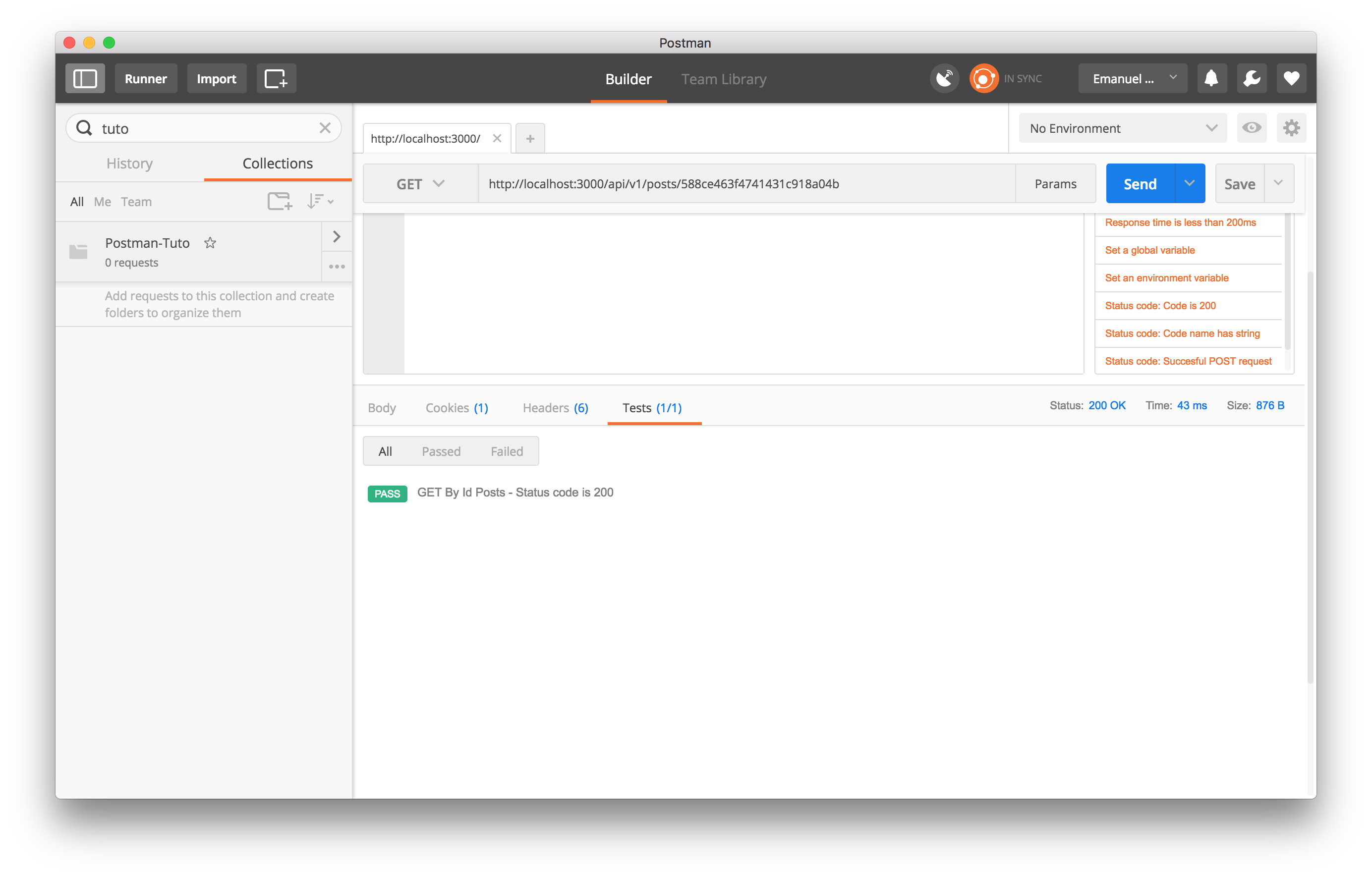Add a new request tab
This screenshot has width=1372, height=878.
(530, 139)
